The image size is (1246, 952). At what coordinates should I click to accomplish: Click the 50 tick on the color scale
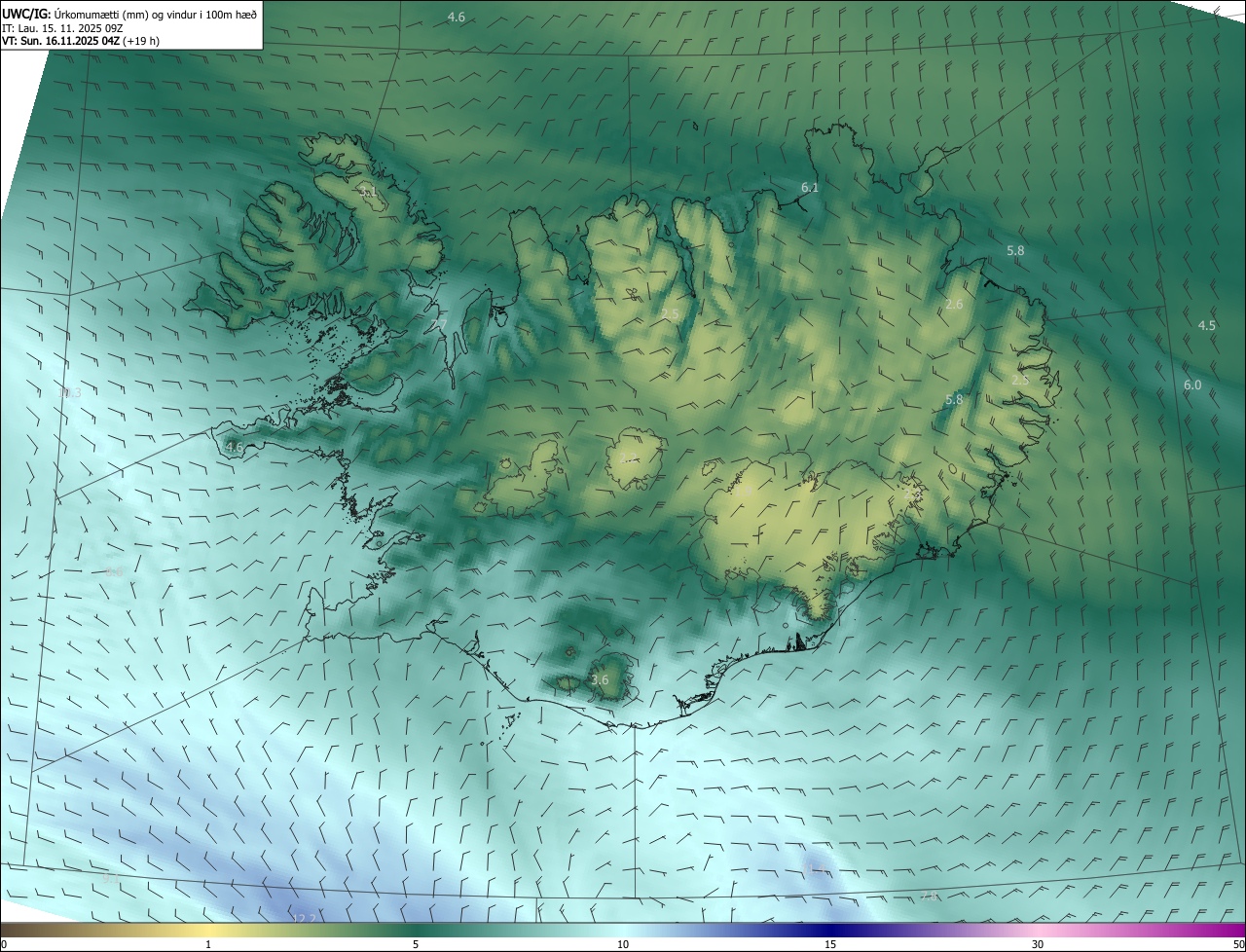point(1238,945)
